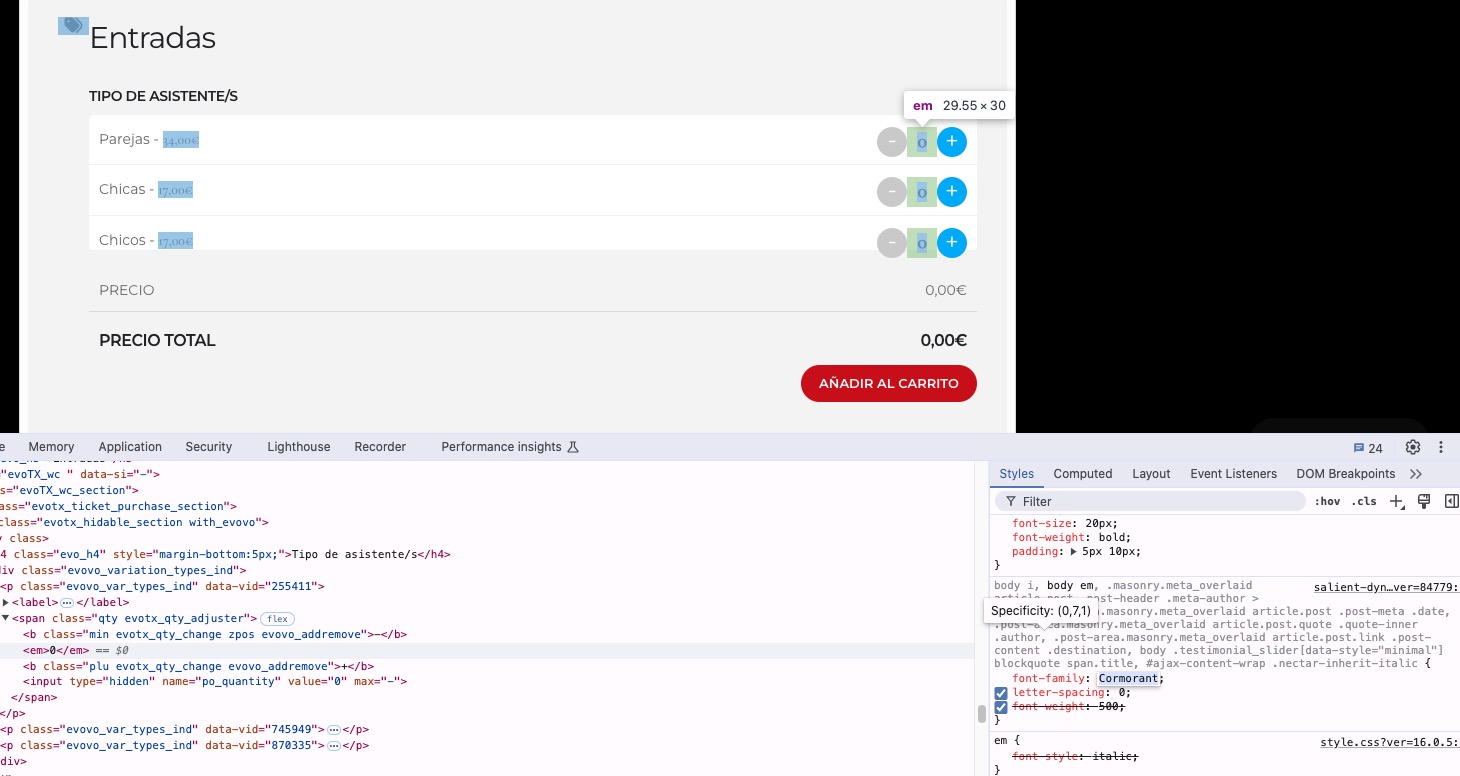The image size is (1460, 776).
Task: Select the p data-vid 255411 row
Action: tap(487, 587)
